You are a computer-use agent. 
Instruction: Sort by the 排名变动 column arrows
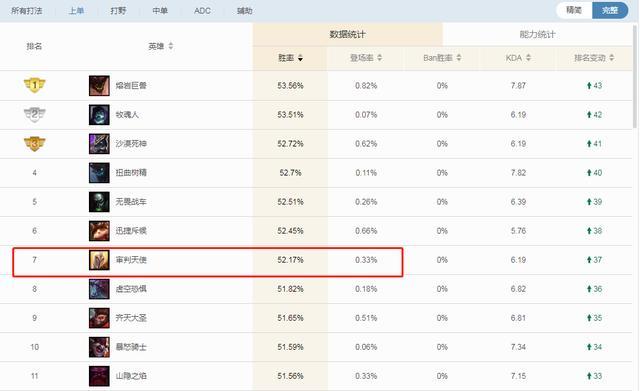point(611,58)
